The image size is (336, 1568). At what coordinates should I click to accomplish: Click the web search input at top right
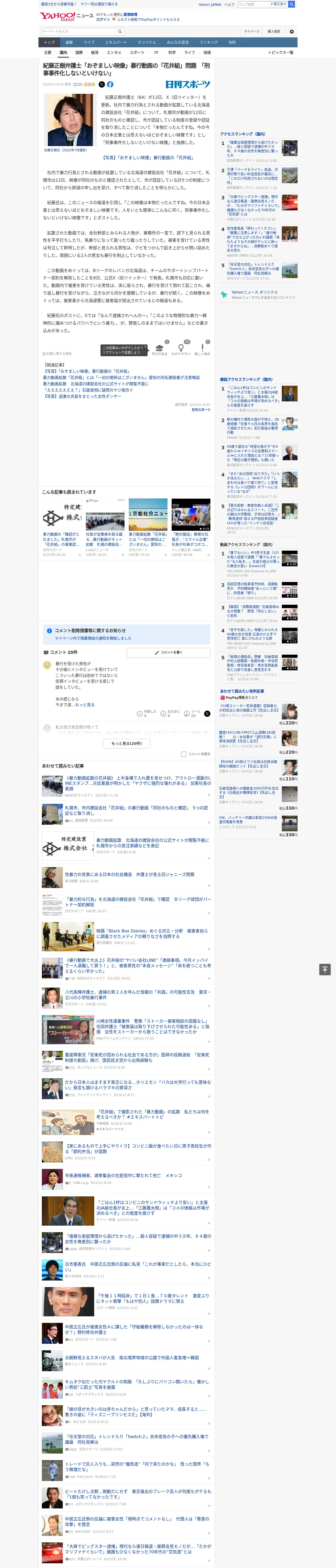(254, 4)
